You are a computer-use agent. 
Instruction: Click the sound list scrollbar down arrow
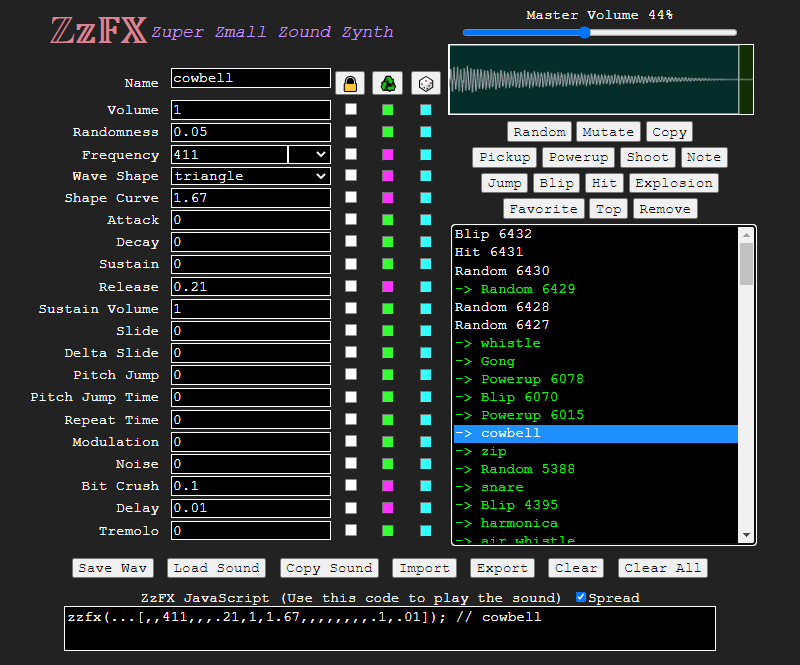pyautogui.click(x=746, y=535)
